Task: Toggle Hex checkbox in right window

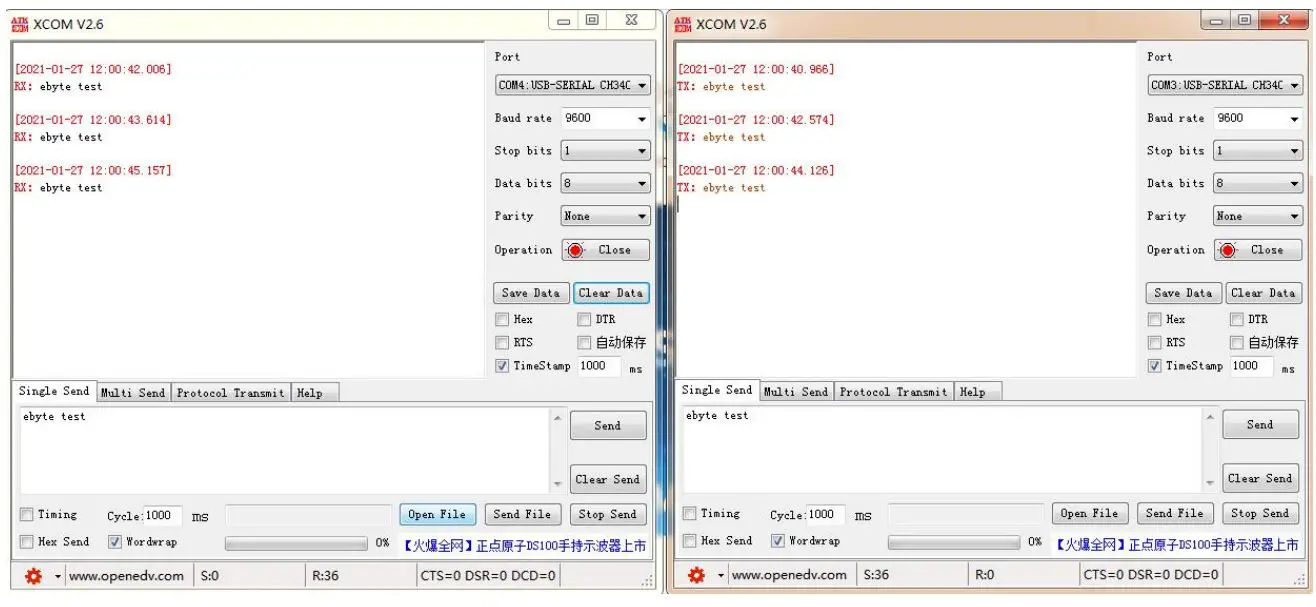Action: coord(1155,320)
